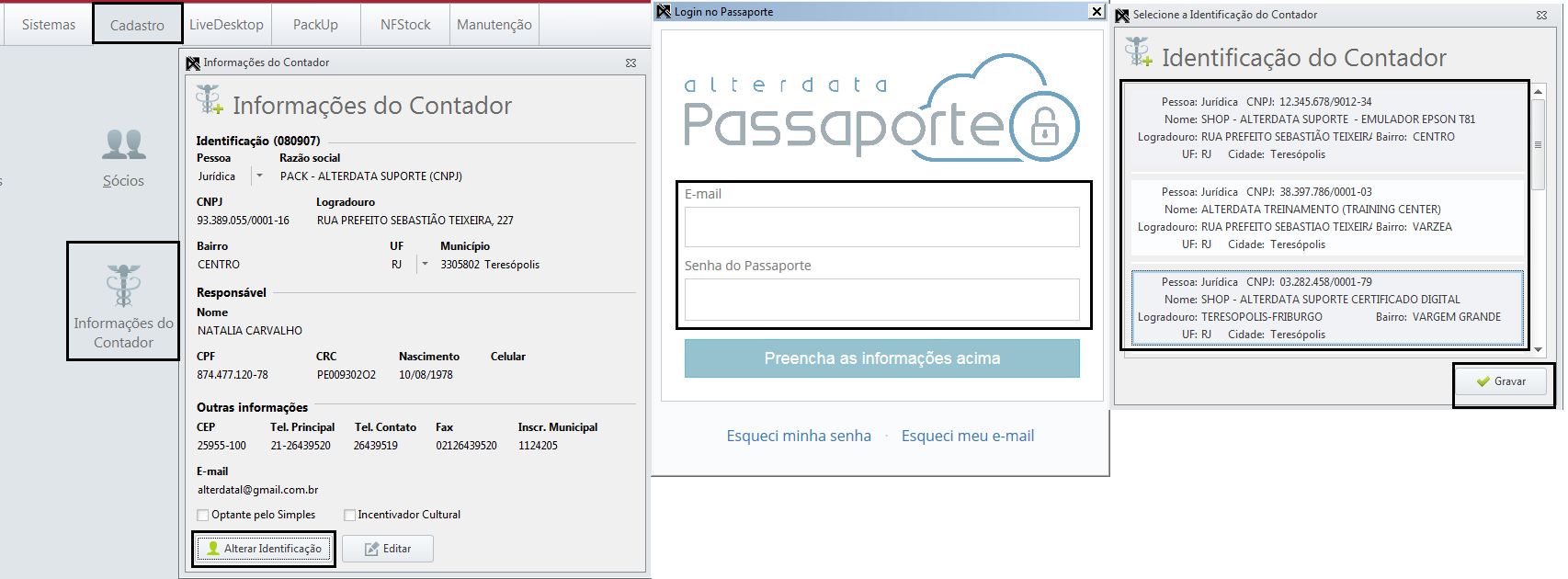This screenshot has width=1568, height=579.
Task: Close the Selecione a Identificação panel
Action: point(1541,15)
